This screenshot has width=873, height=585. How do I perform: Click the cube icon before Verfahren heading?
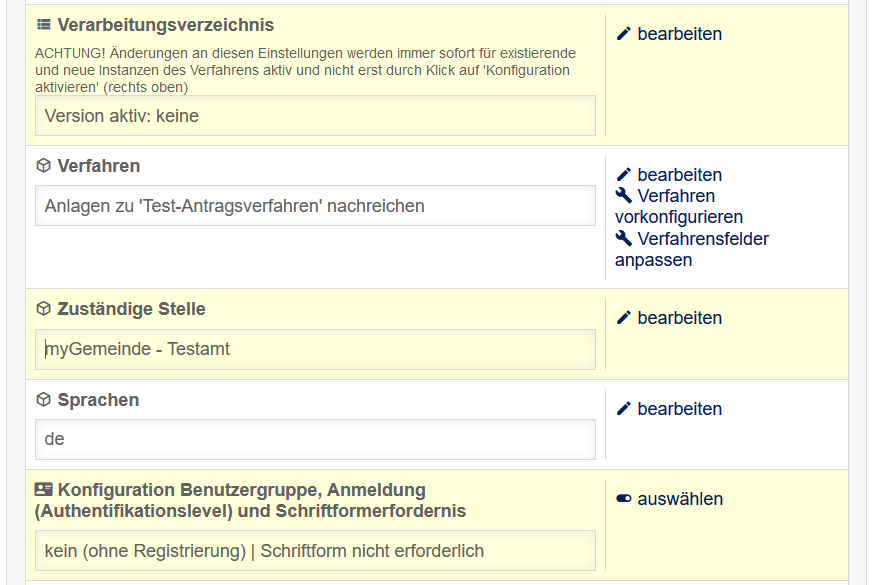coord(44,166)
